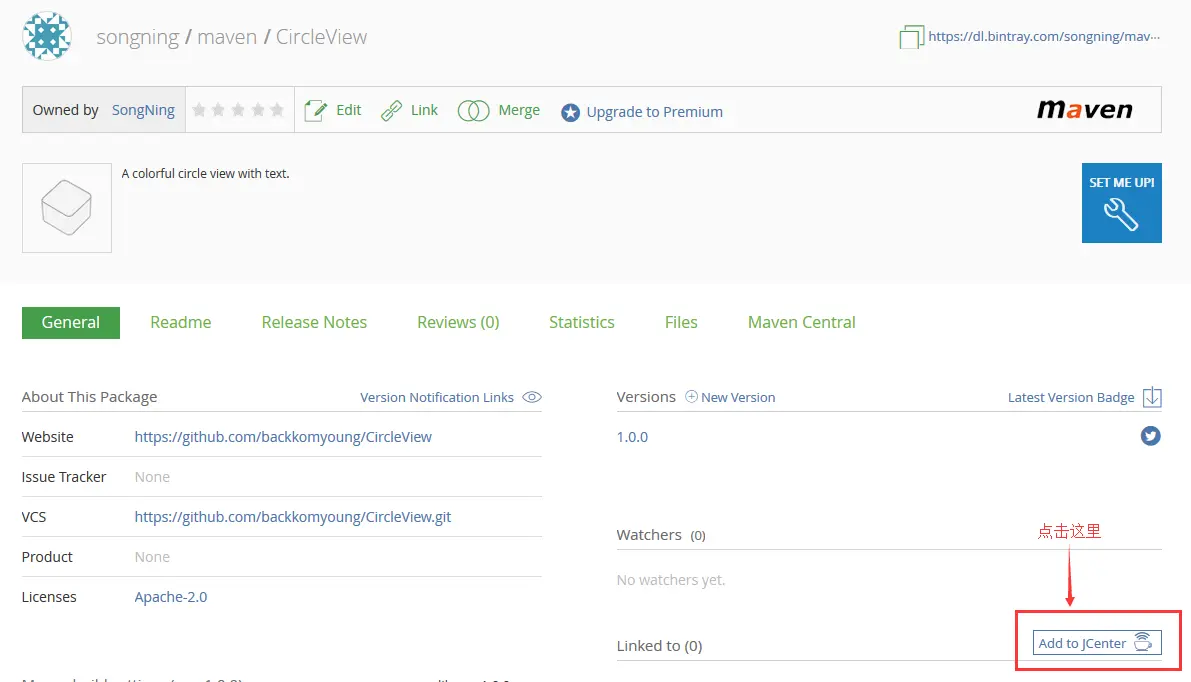This screenshot has width=1191, height=682.
Task: Open the Apache-2.0 license link
Action: (x=171, y=597)
